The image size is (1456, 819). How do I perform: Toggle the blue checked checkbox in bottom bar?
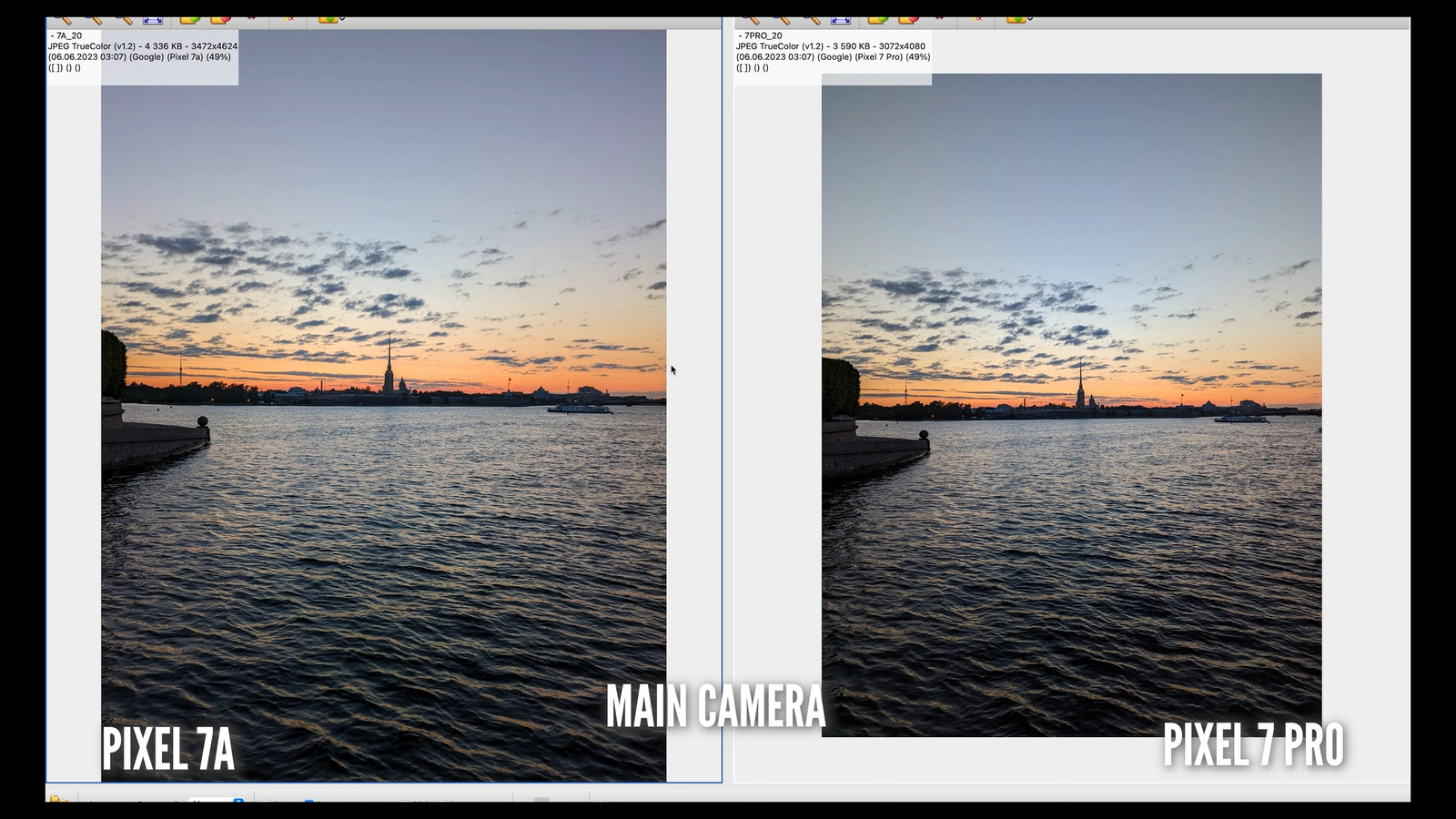click(309, 800)
